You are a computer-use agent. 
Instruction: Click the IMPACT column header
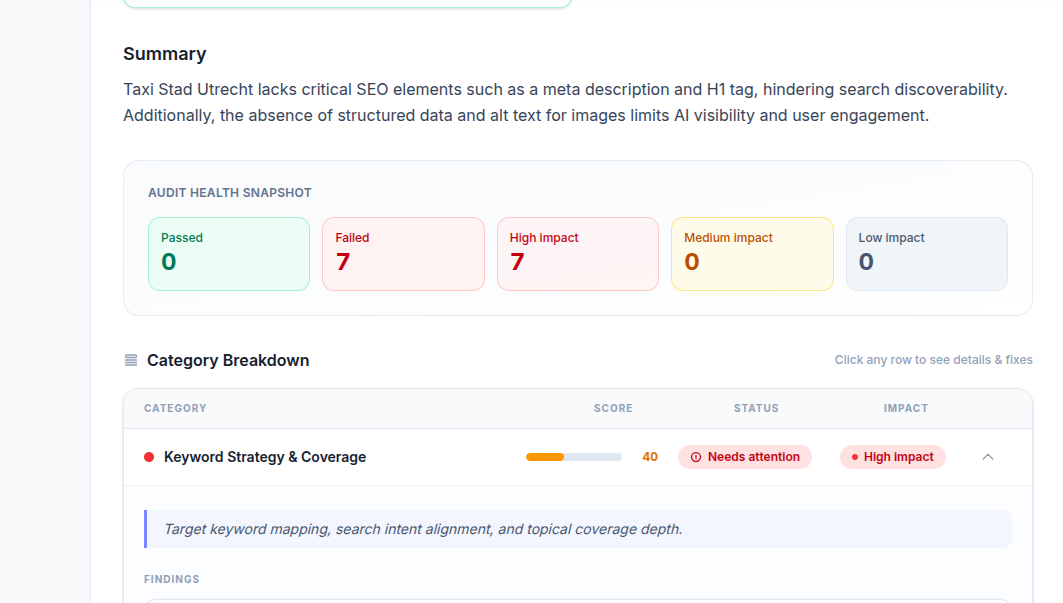pyautogui.click(x=906, y=408)
